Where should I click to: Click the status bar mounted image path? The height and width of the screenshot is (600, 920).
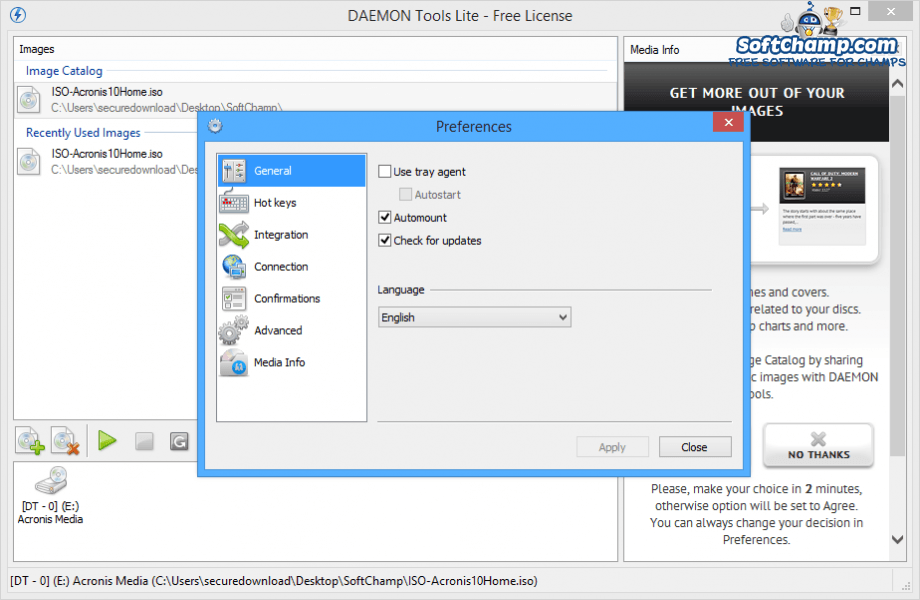click(273, 581)
